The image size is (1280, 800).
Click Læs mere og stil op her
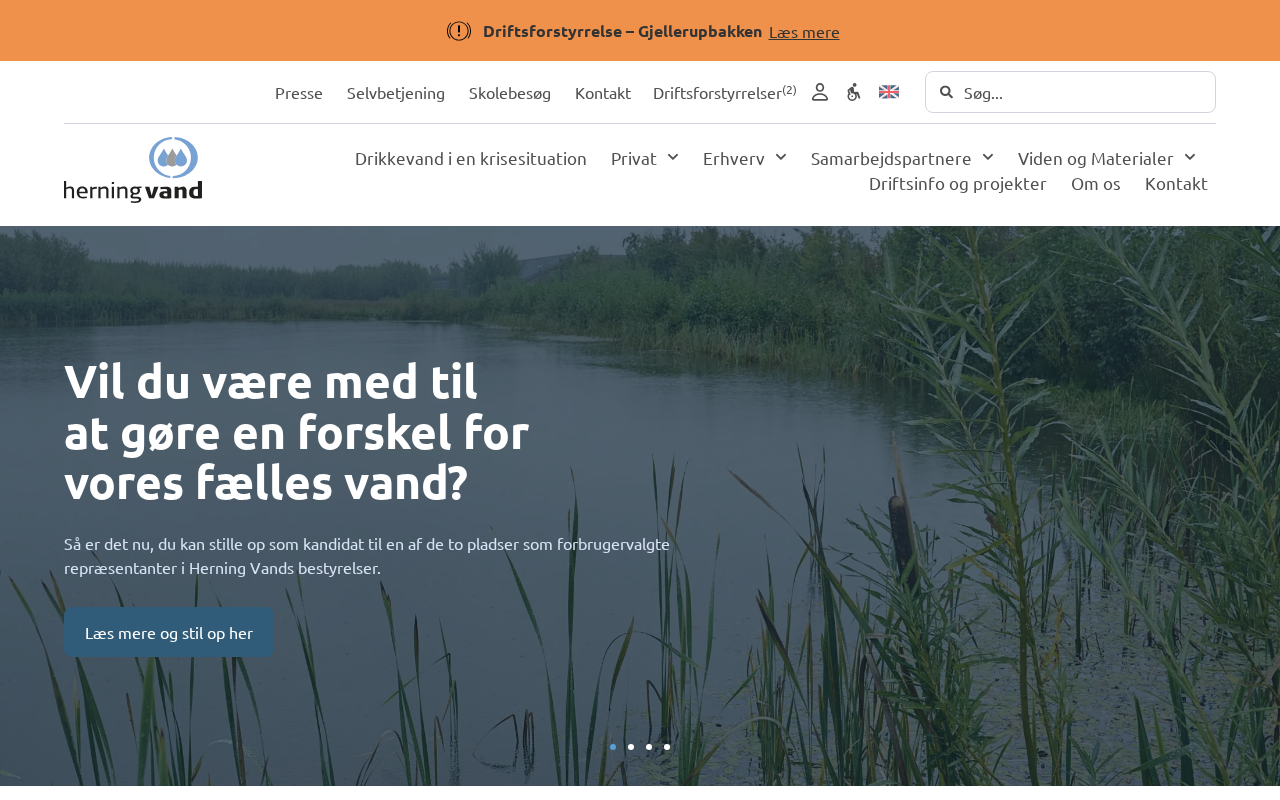coord(169,632)
